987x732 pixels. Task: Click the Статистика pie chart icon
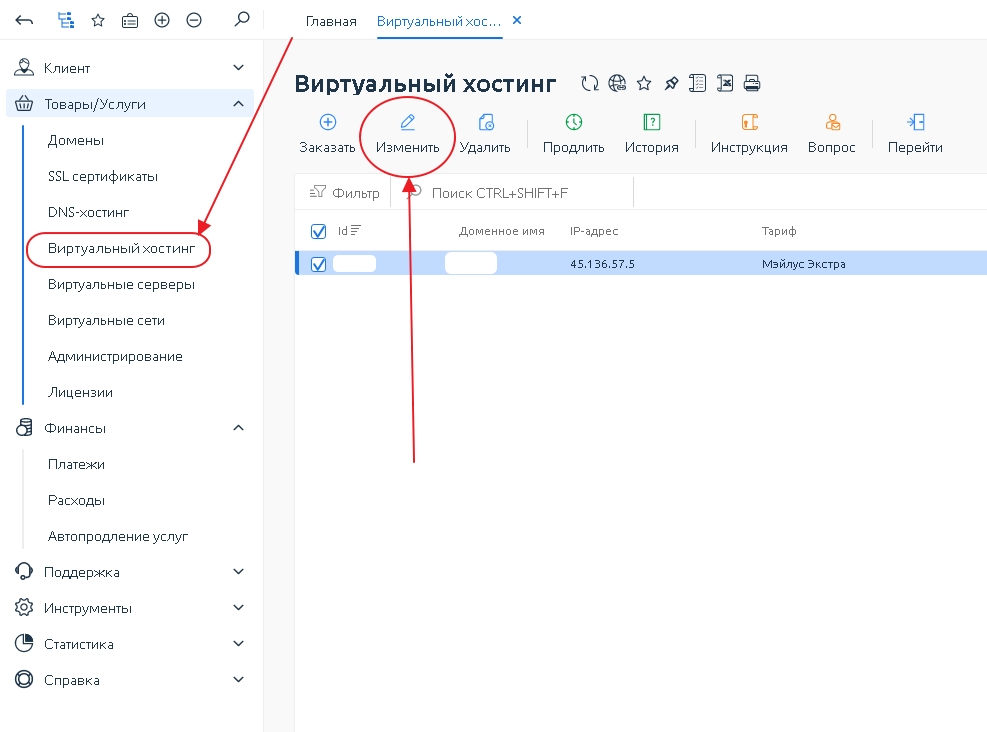[x=24, y=643]
